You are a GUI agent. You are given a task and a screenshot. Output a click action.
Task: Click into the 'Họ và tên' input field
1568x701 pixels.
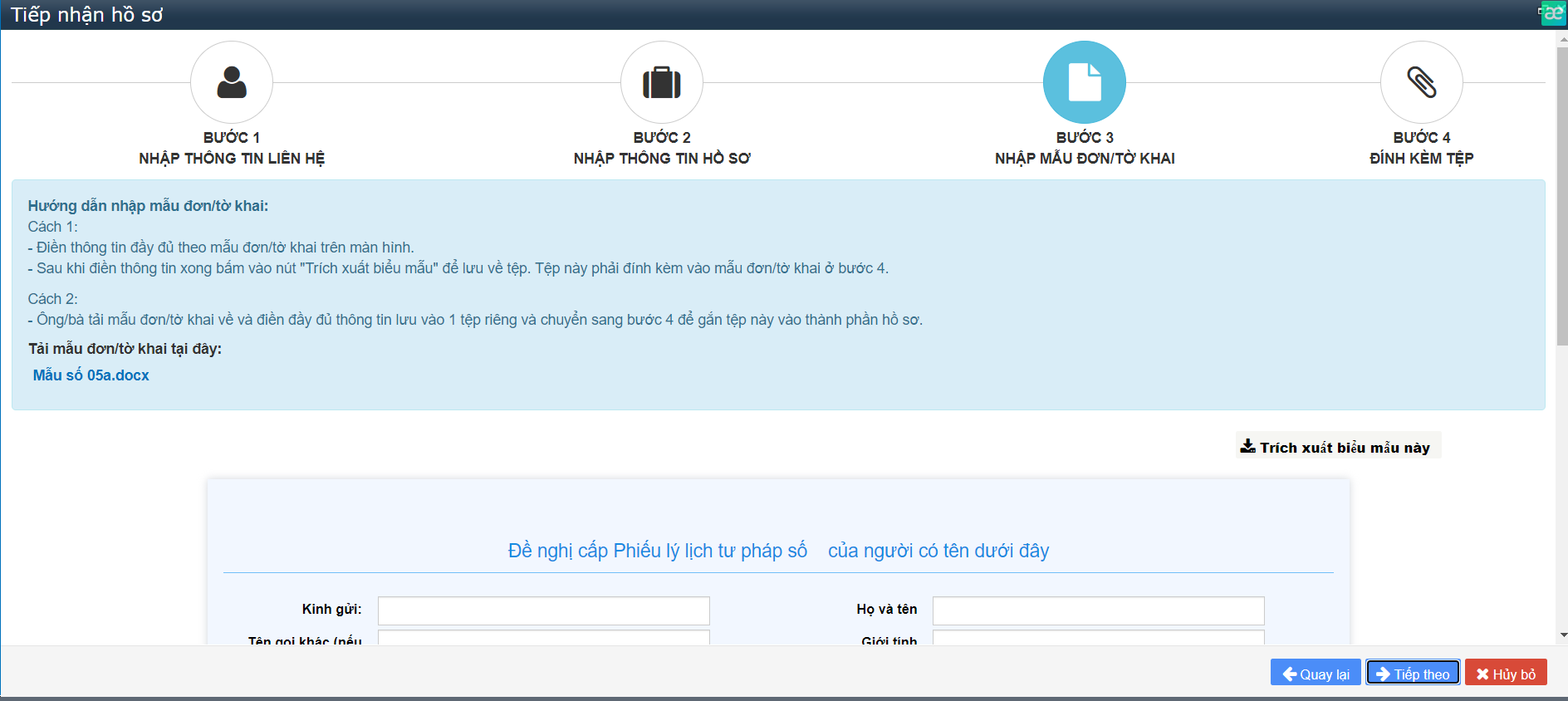[1098, 610]
